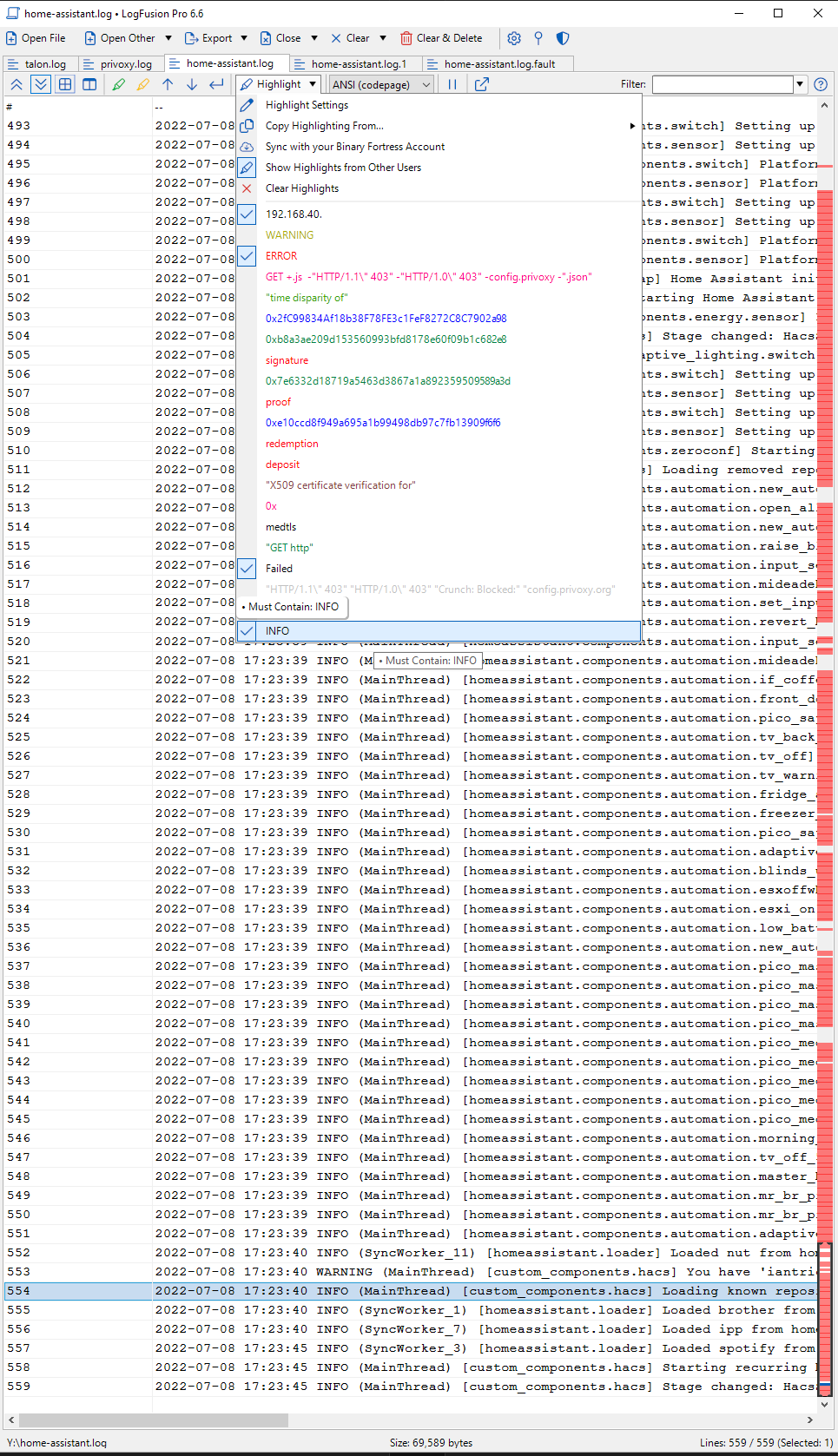Toggle the ERROR highlight rule off
Screen dimensions: 838x1456
coord(247,256)
